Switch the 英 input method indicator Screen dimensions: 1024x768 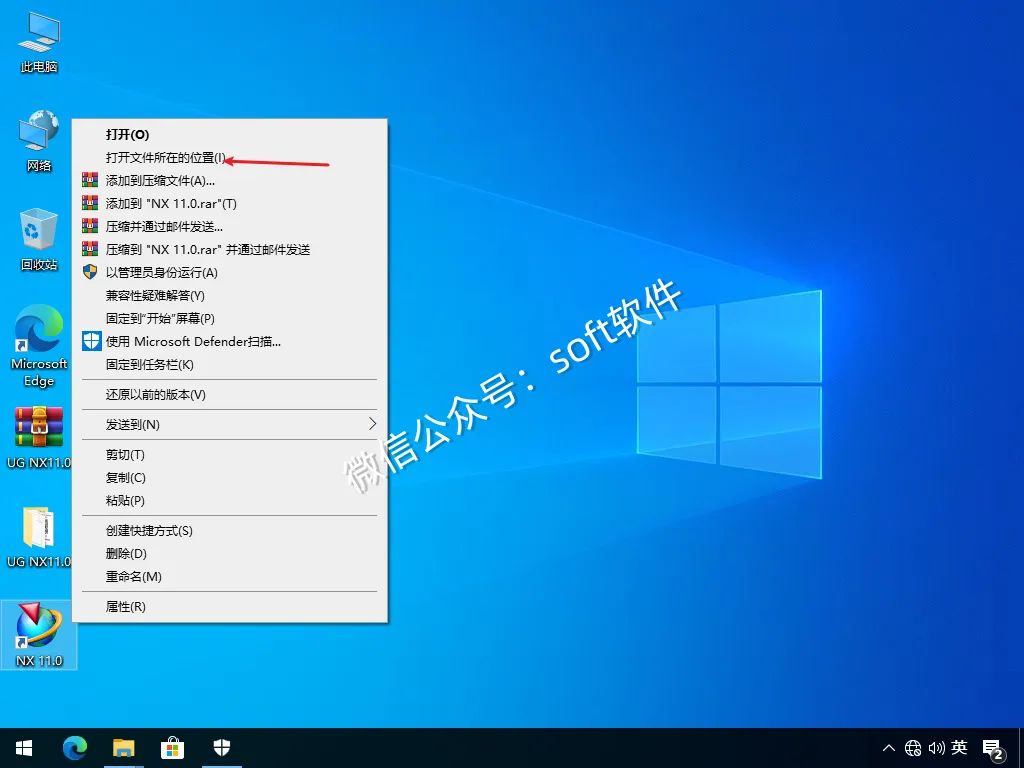[x=959, y=747]
